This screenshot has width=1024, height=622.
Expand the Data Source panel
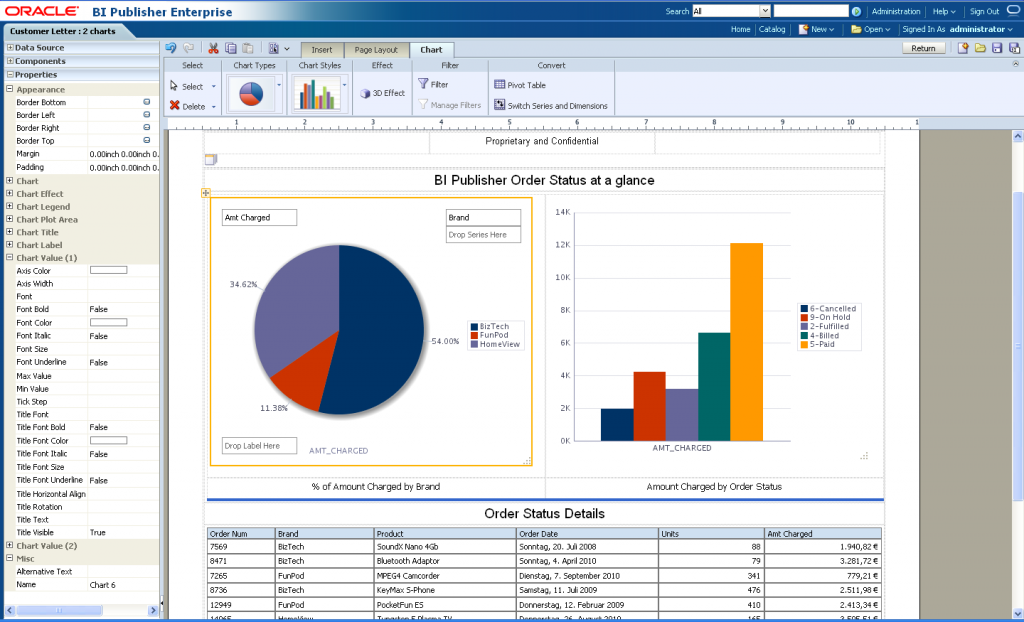pos(10,48)
